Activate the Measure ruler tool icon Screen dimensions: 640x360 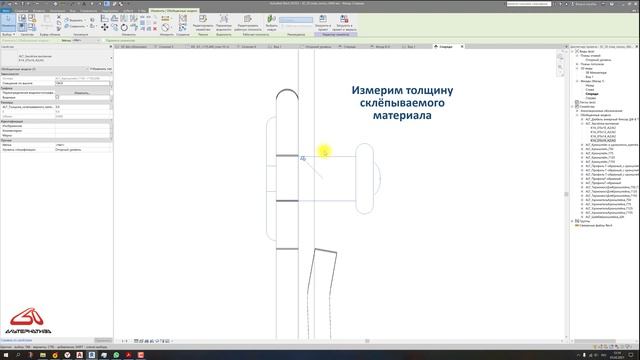tap(165, 18)
